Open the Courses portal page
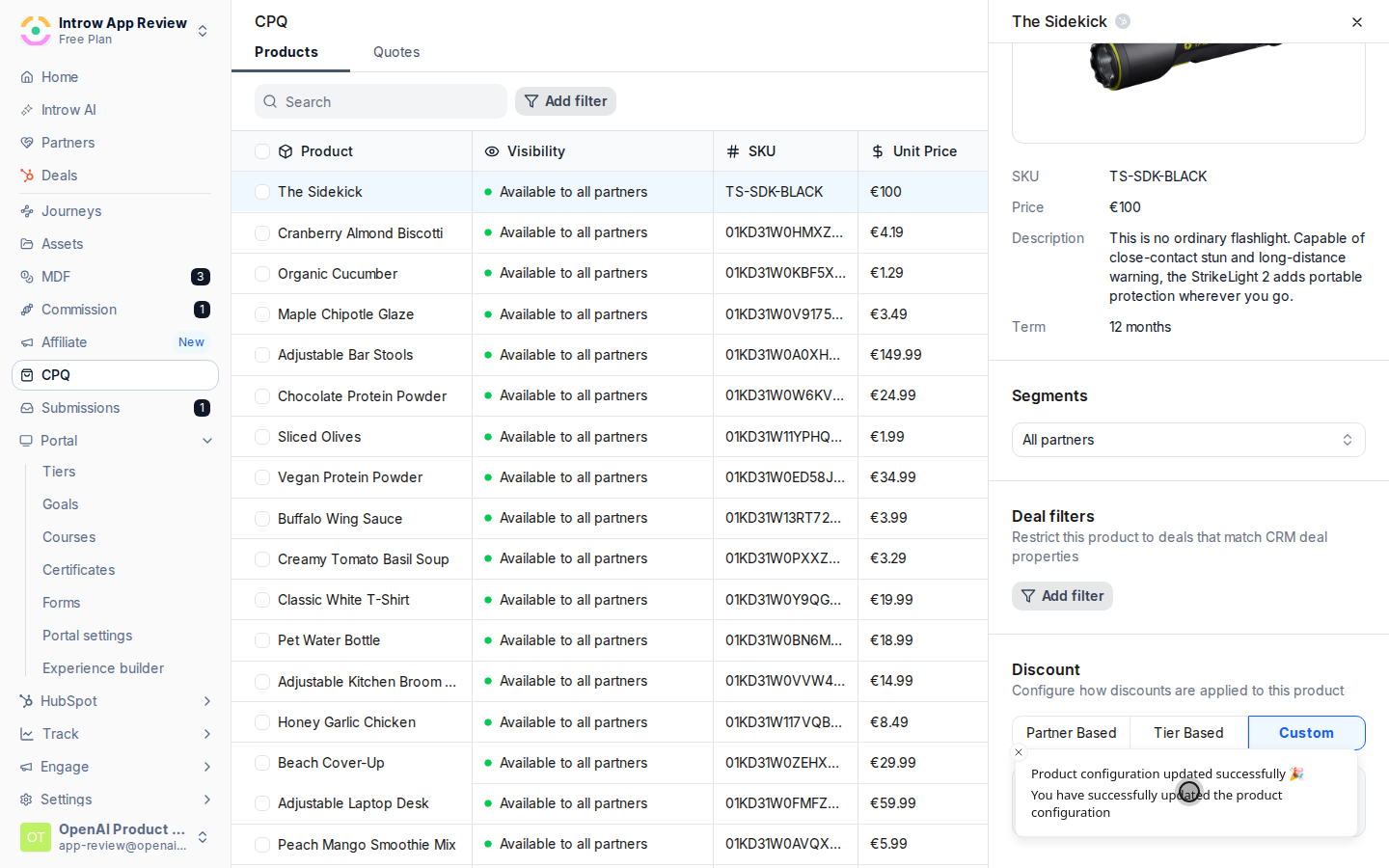The image size is (1389, 868). click(69, 537)
